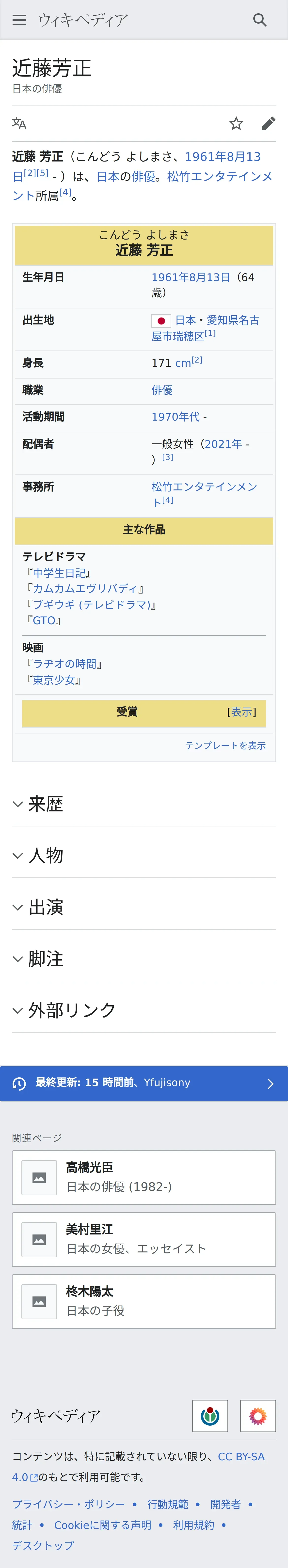The width and height of the screenshot is (288, 1568).
Task: Show the 受賞 awards section
Action: 242,712
